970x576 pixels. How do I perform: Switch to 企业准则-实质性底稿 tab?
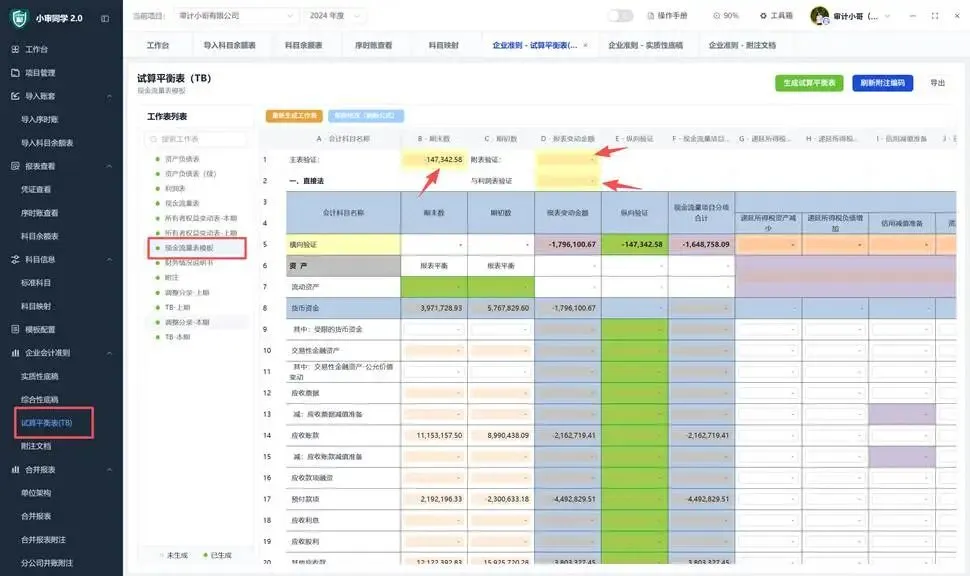tap(645, 45)
